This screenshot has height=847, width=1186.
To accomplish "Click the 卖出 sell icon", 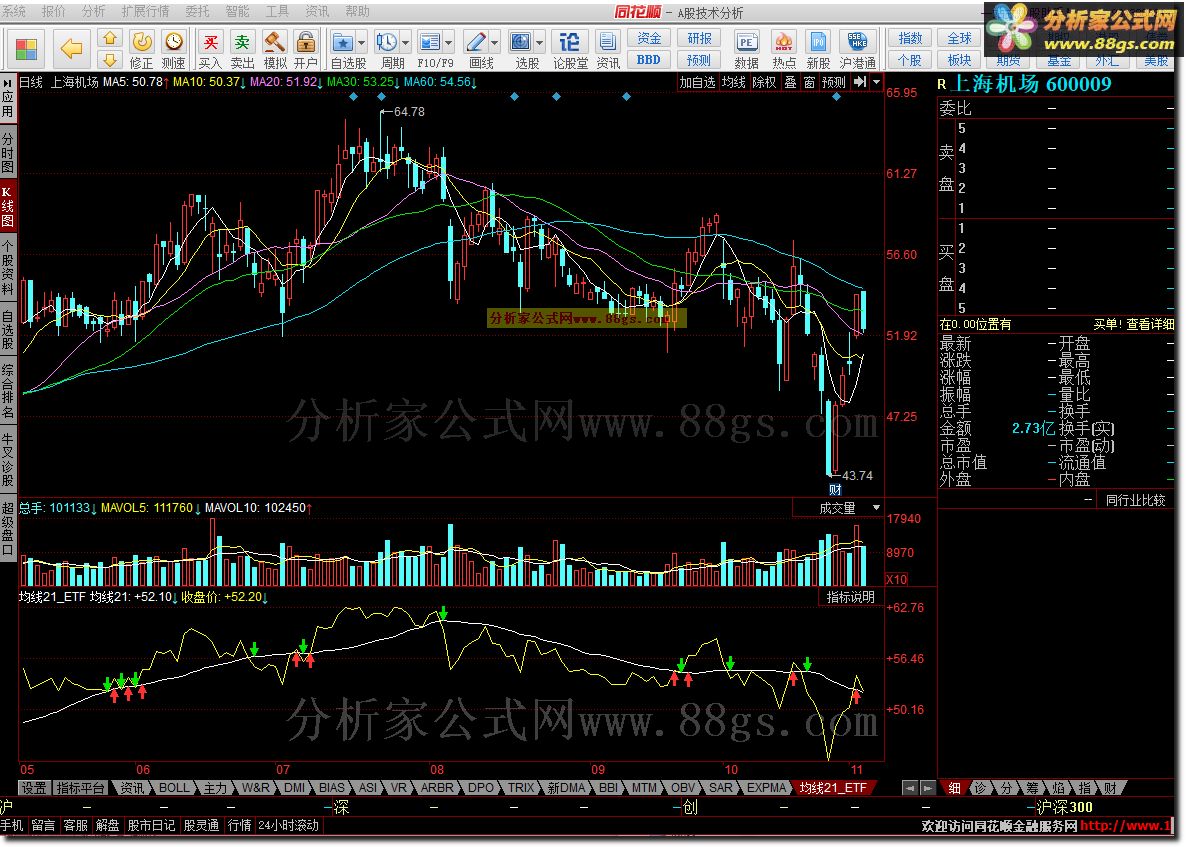I will click(x=242, y=50).
